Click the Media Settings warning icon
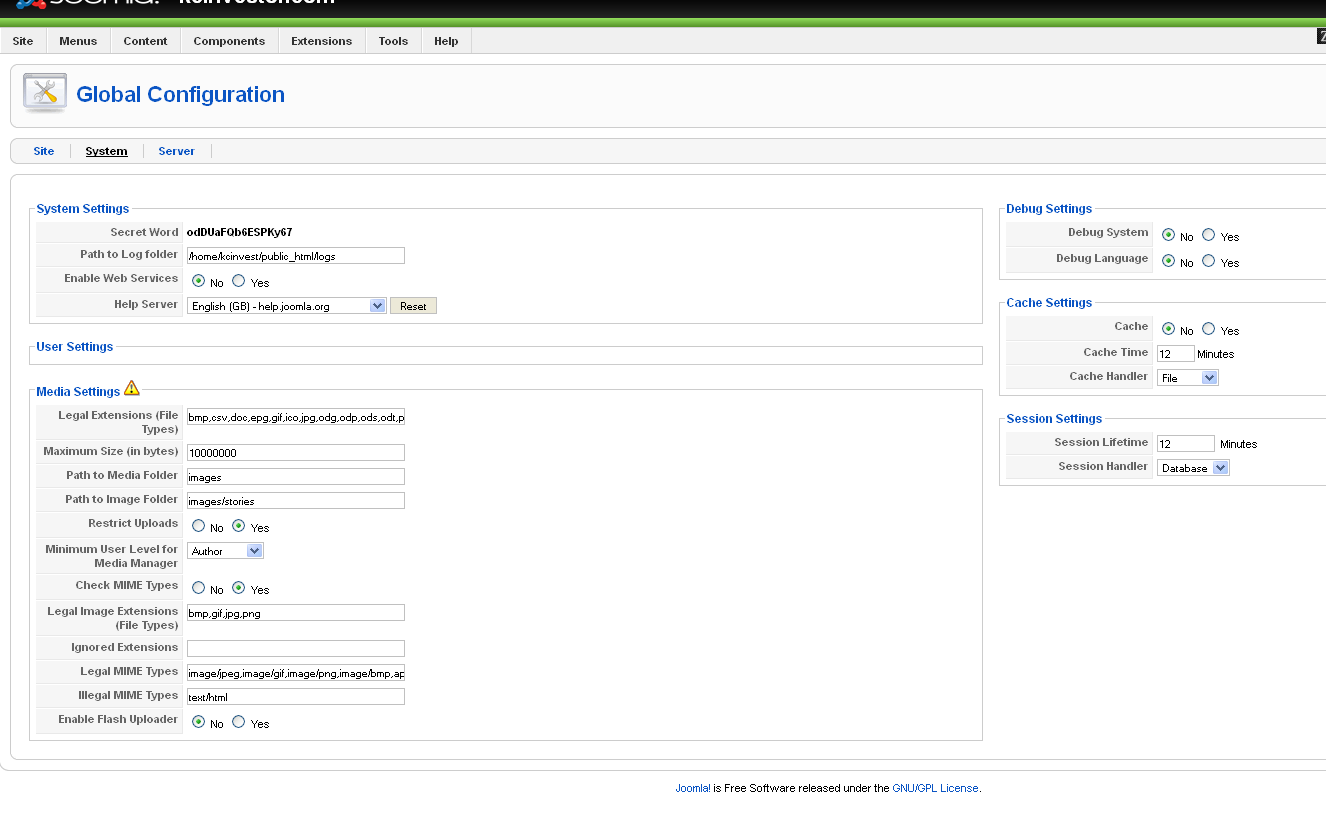The image size is (1326, 828). coord(132,388)
